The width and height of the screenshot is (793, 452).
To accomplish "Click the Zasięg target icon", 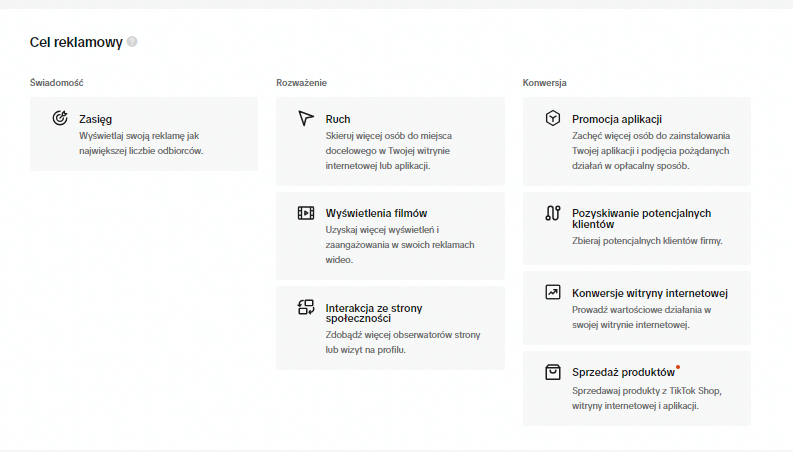I will [x=60, y=118].
